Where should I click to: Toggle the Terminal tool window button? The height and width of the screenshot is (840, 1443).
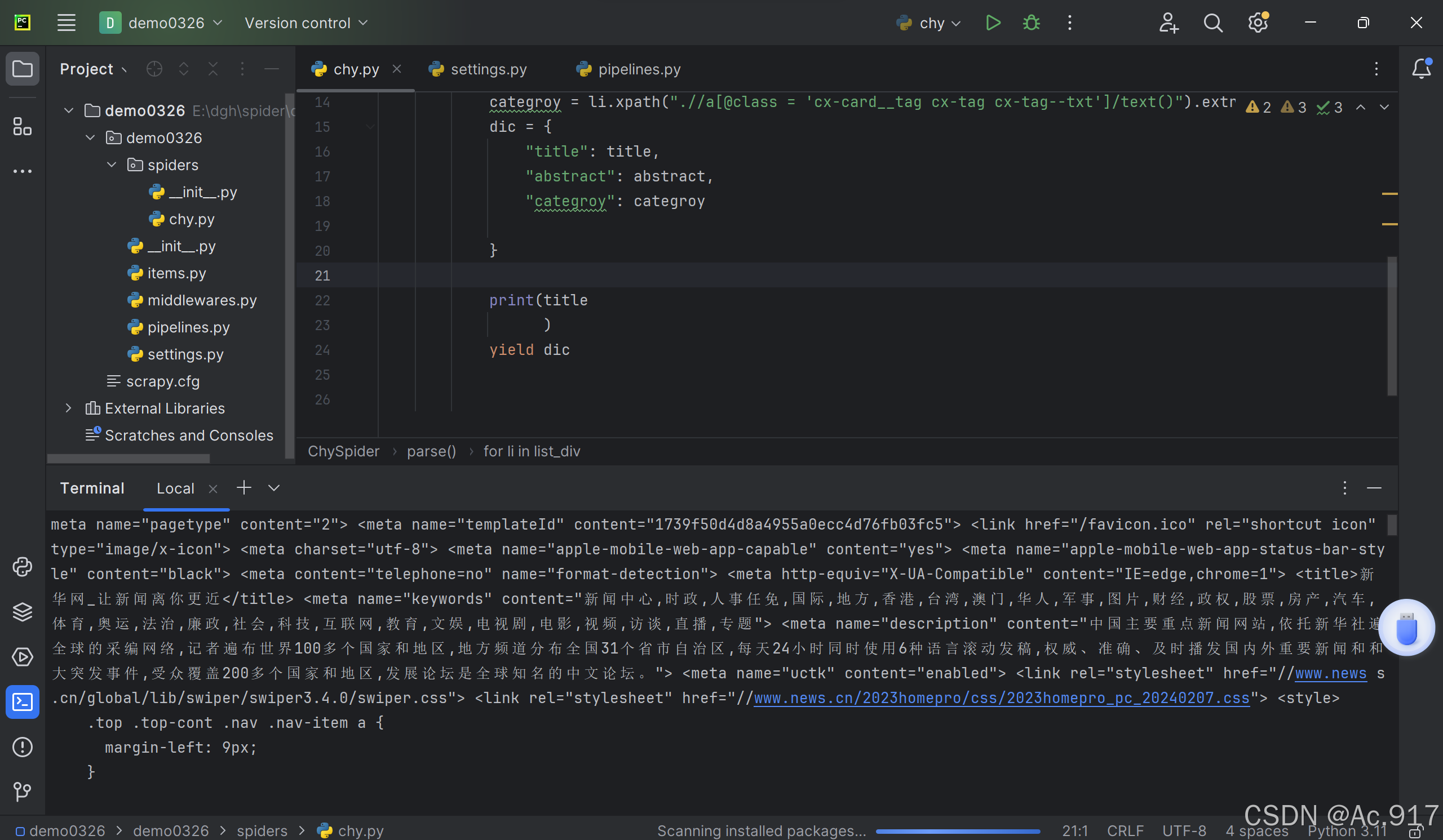[x=23, y=701]
